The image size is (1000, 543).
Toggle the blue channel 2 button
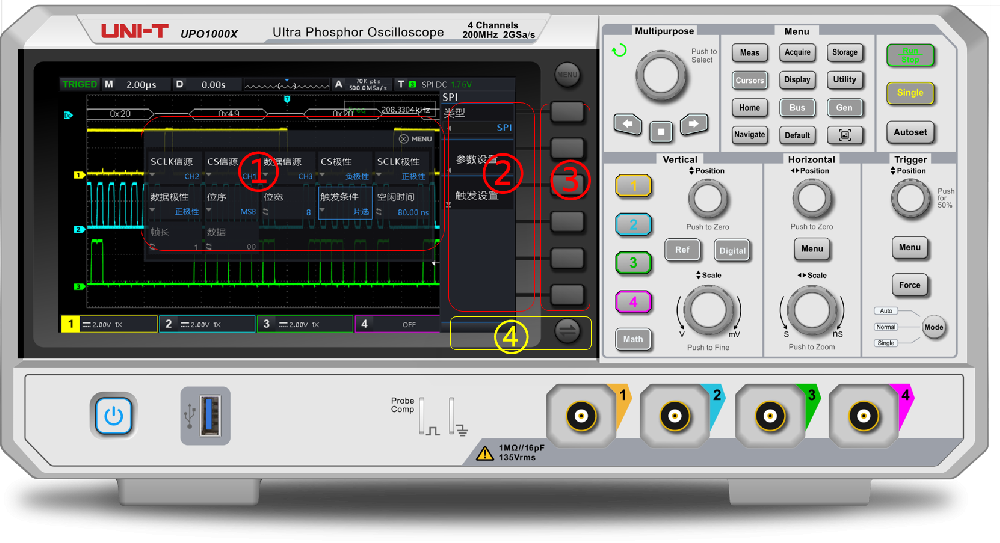pos(632,225)
